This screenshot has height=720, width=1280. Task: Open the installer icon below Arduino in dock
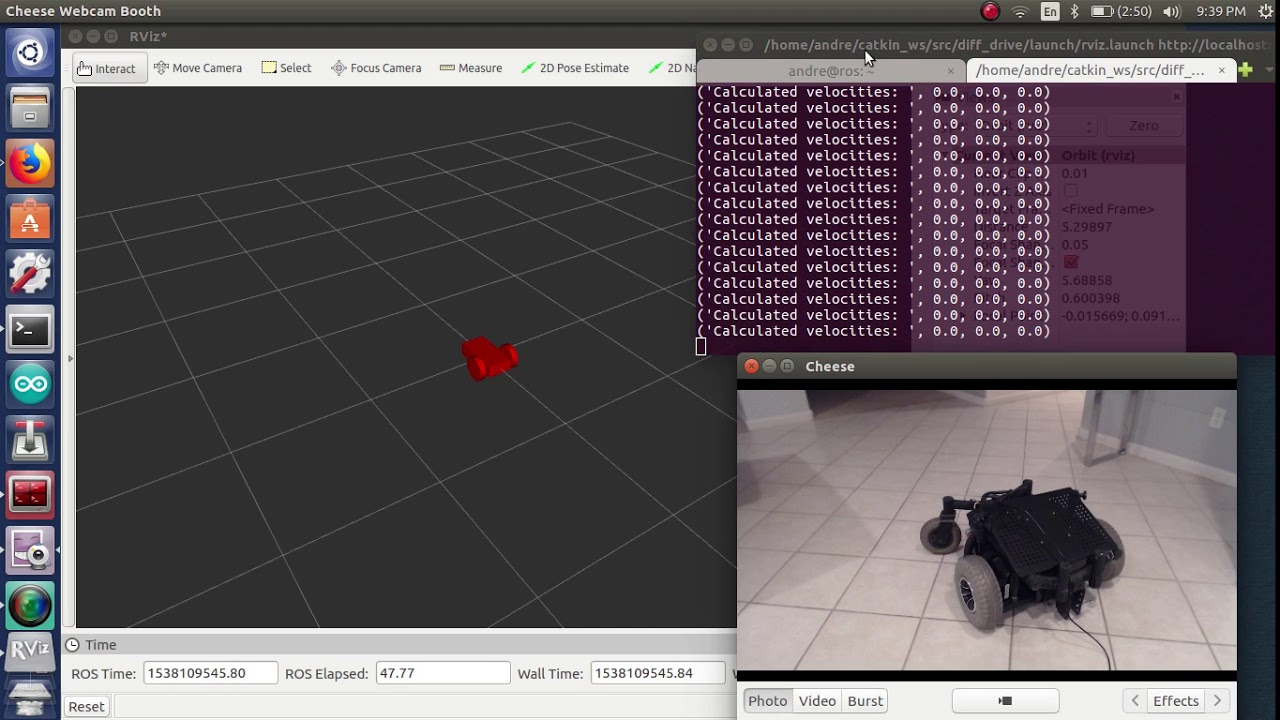coord(30,439)
